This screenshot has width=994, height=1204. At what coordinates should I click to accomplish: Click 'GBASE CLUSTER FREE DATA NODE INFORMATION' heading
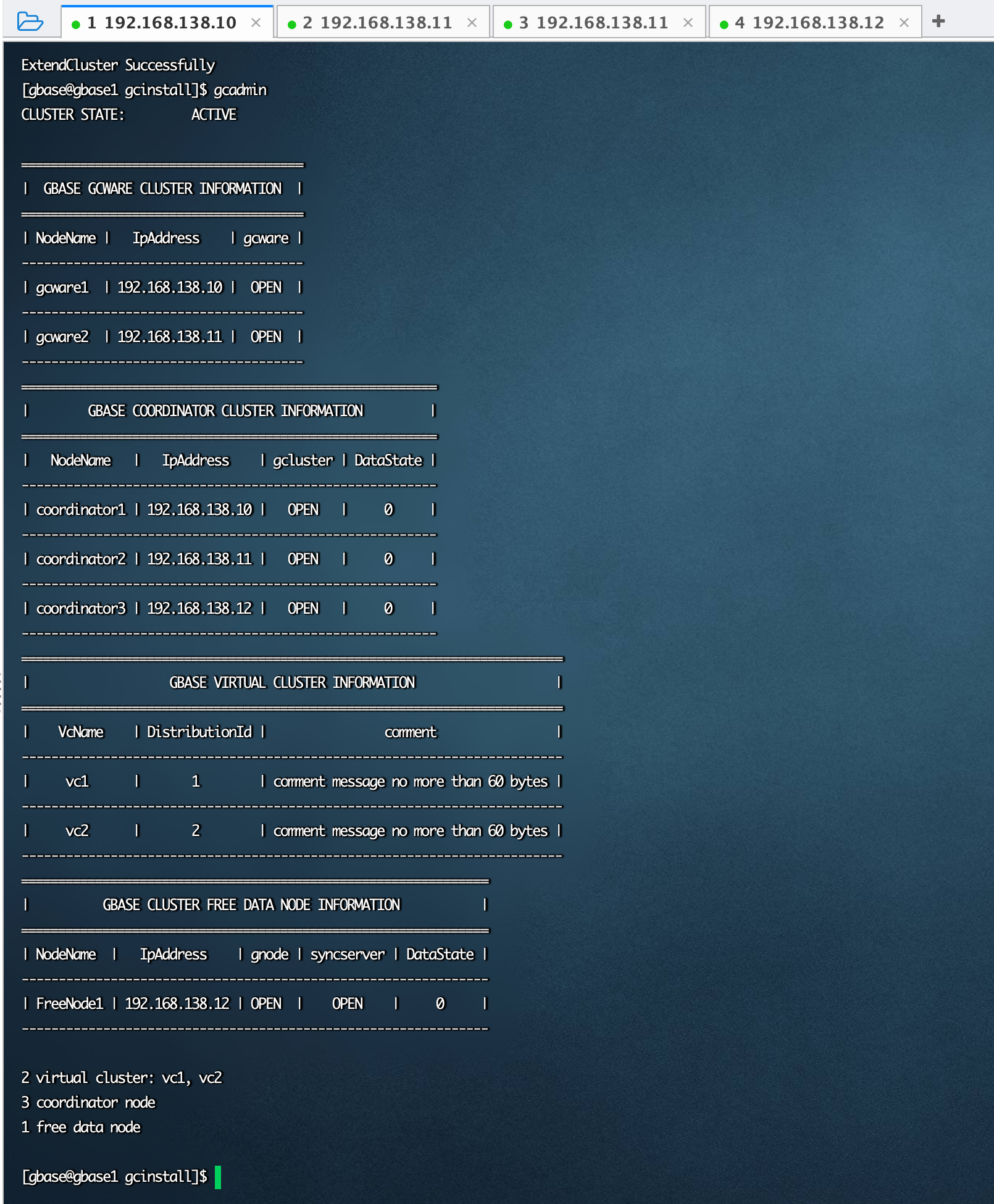(x=251, y=905)
